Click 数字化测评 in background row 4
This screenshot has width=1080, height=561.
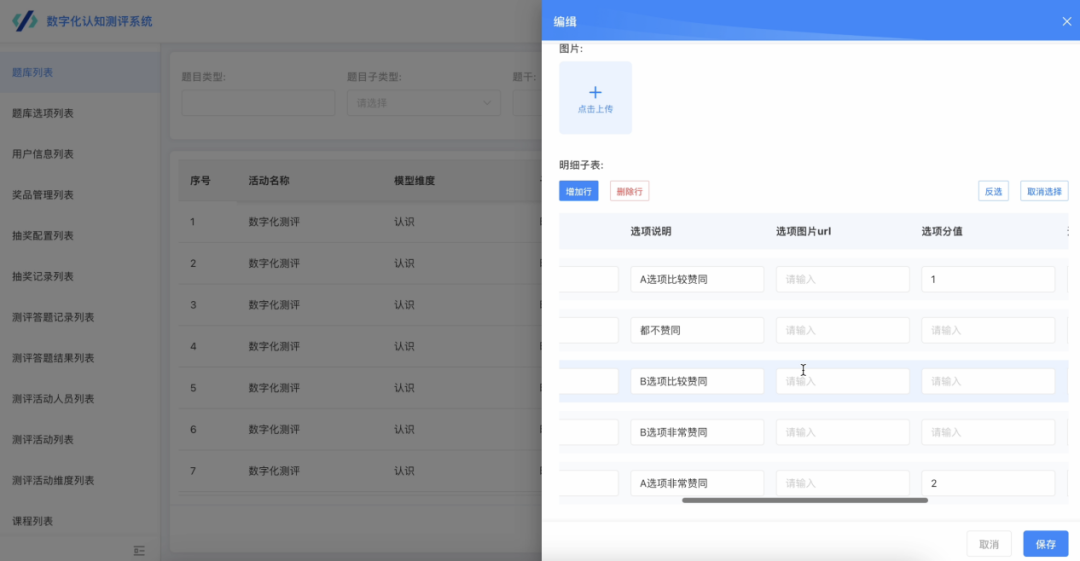[274, 347]
